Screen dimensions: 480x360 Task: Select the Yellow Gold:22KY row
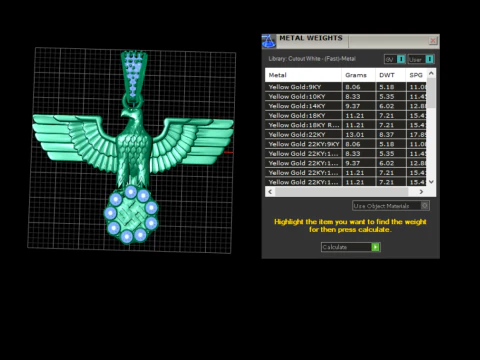[x=346, y=135]
